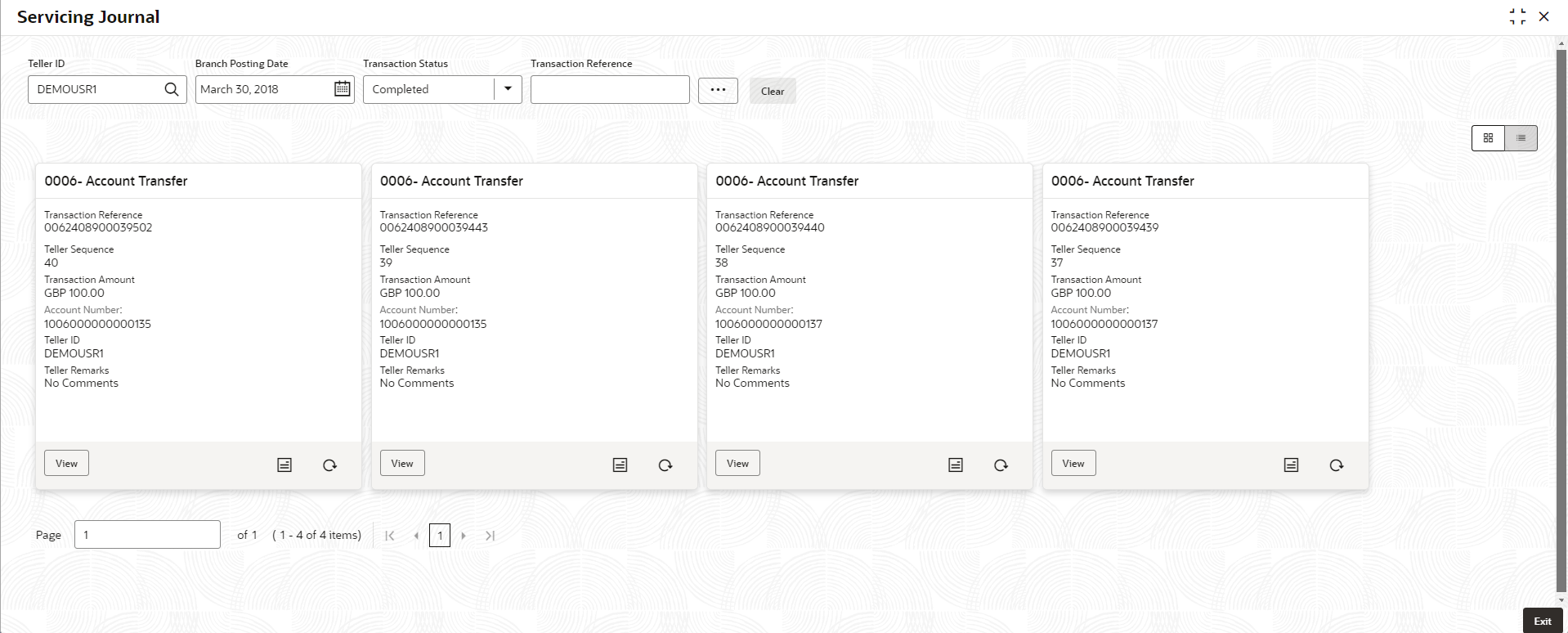1568x633 pixels.
Task: Click the circular arrow icon on transaction 0062408900039439 card
Action: 1337,465
